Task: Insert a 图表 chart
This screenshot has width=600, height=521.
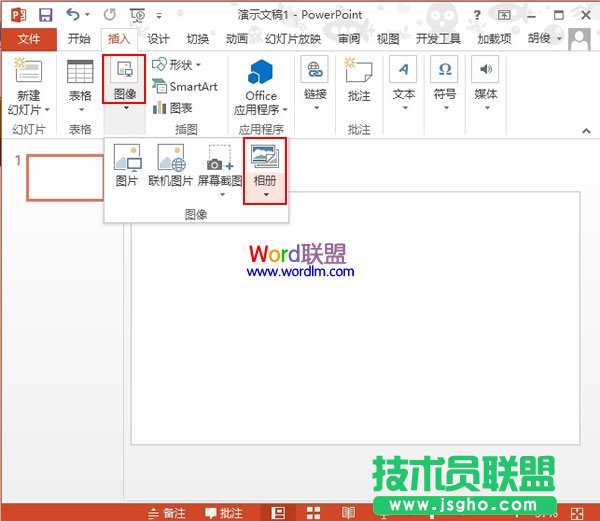Action: (x=172, y=108)
